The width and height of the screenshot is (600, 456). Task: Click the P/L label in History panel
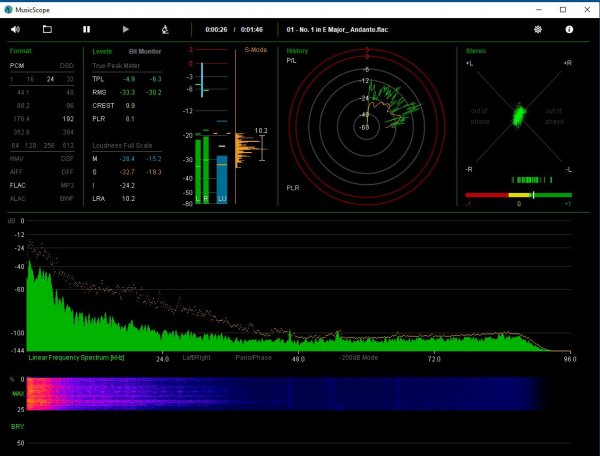coord(291,60)
